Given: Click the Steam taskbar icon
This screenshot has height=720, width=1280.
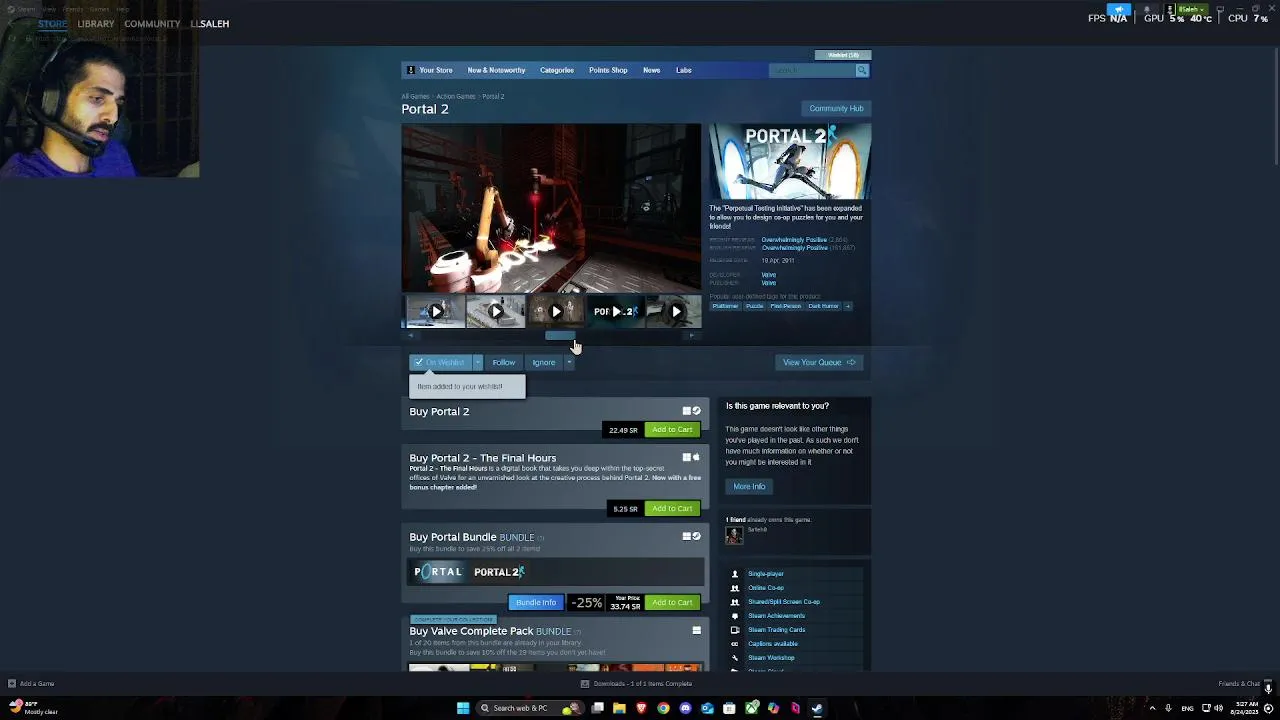Looking at the screenshot, I should click(x=817, y=708).
